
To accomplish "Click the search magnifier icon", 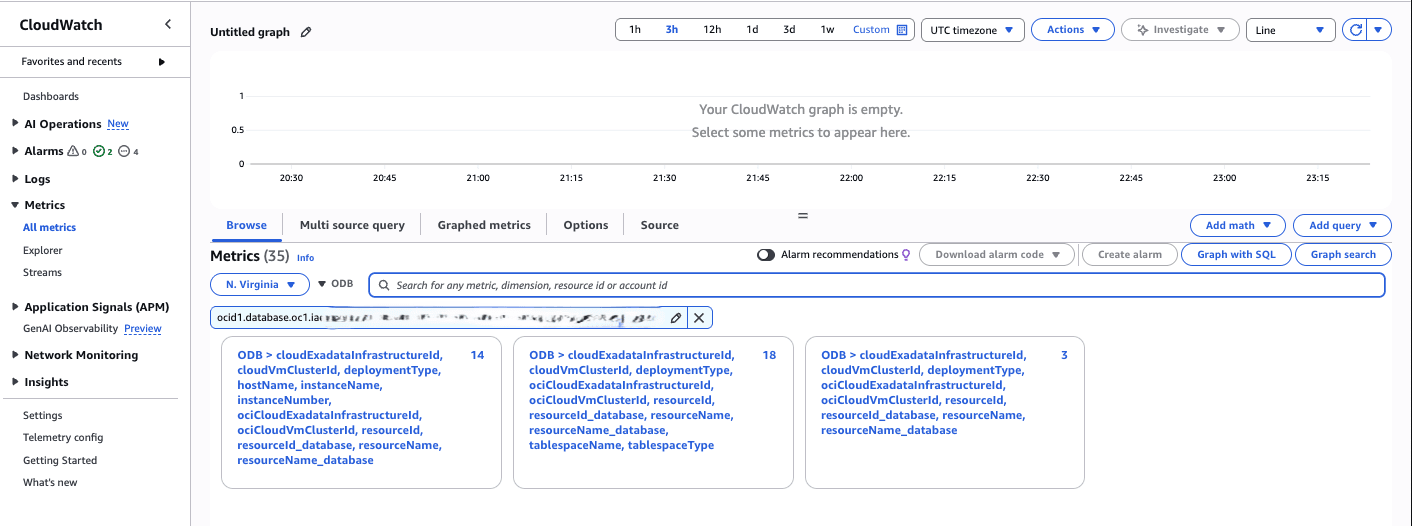I will [384, 285].
